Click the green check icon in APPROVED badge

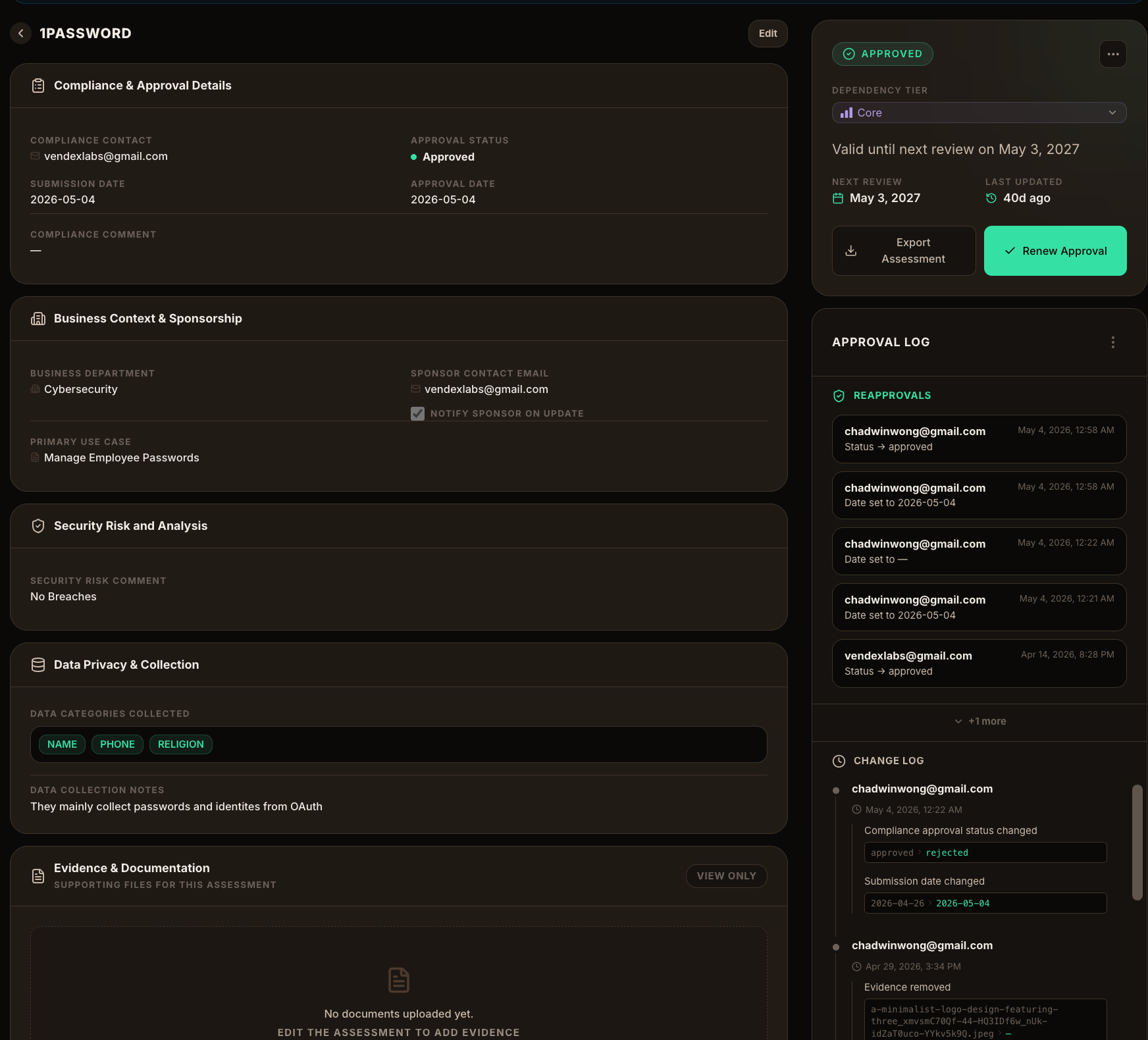click(x=849, y=54)
